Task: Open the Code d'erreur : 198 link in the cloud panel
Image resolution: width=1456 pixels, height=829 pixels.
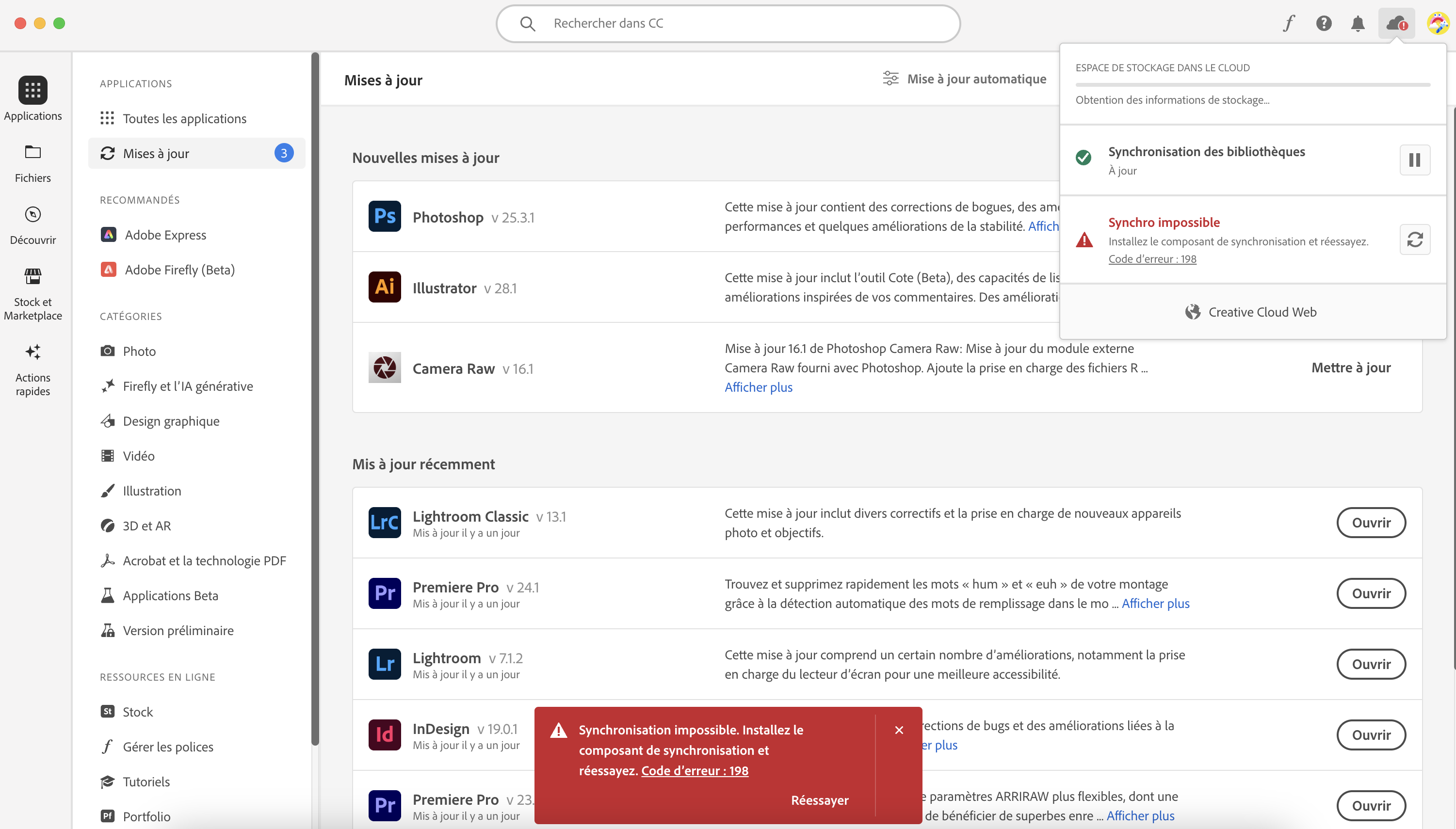Action: [x=1152, y=259]
